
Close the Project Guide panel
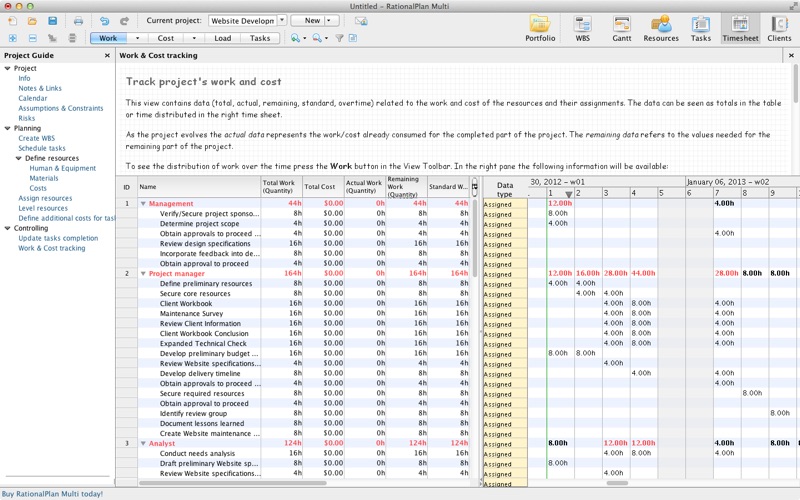[108, 56]
